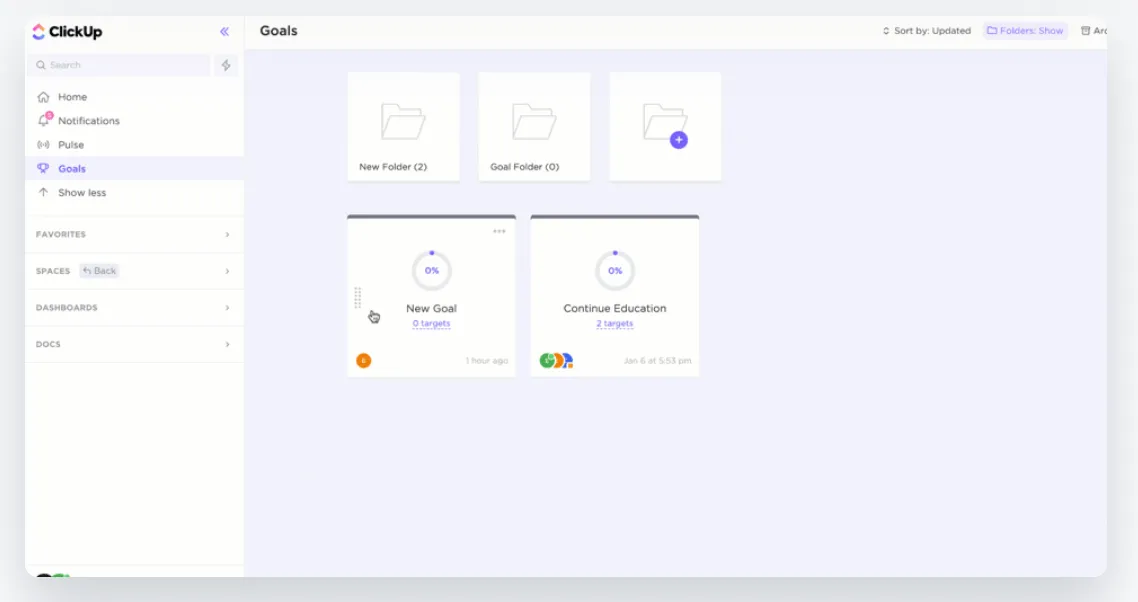The height and width of the screenshot is (602, 1138).
Task: Click the Sort by arrows icon
Action: tap(885, 30)
